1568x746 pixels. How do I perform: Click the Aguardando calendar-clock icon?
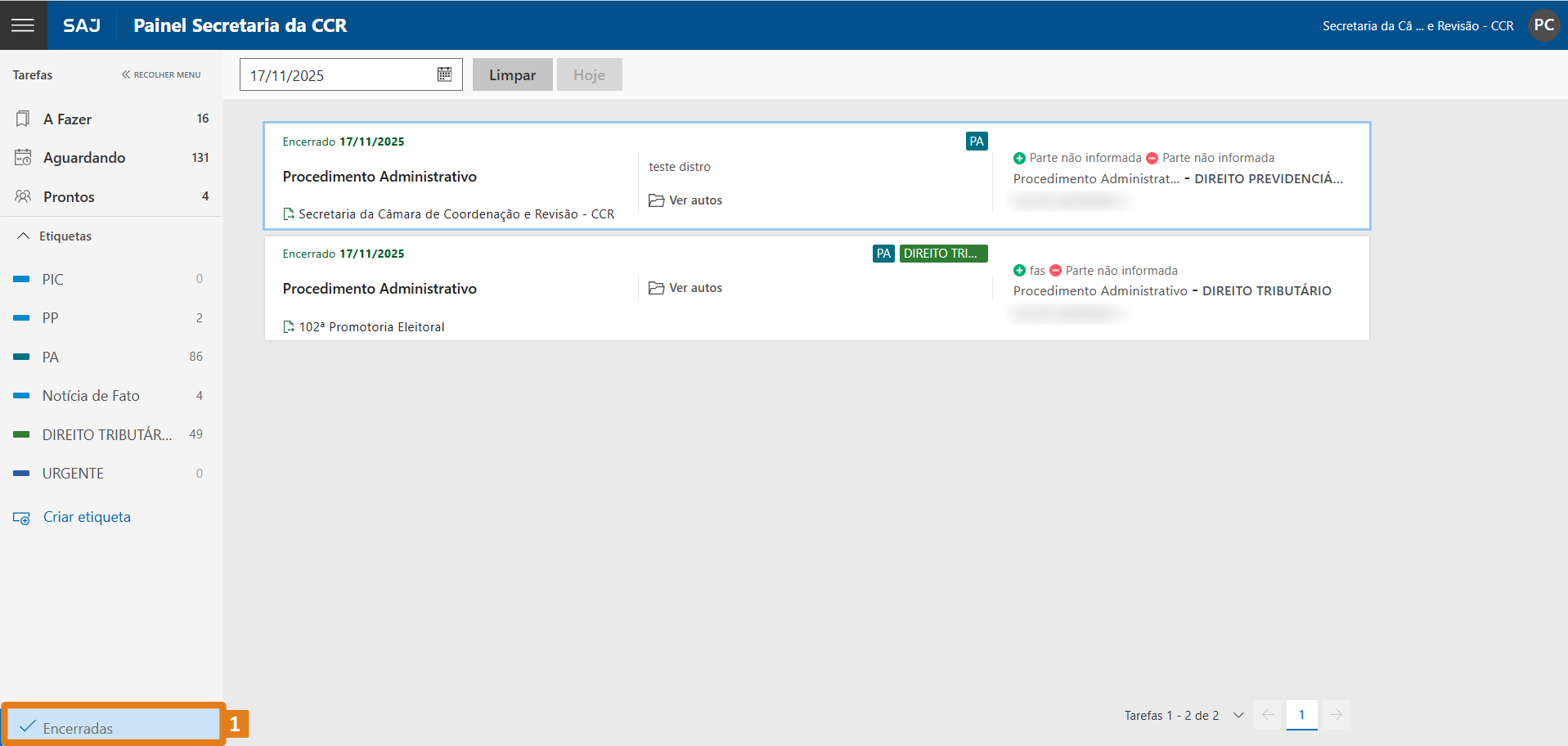23,158
